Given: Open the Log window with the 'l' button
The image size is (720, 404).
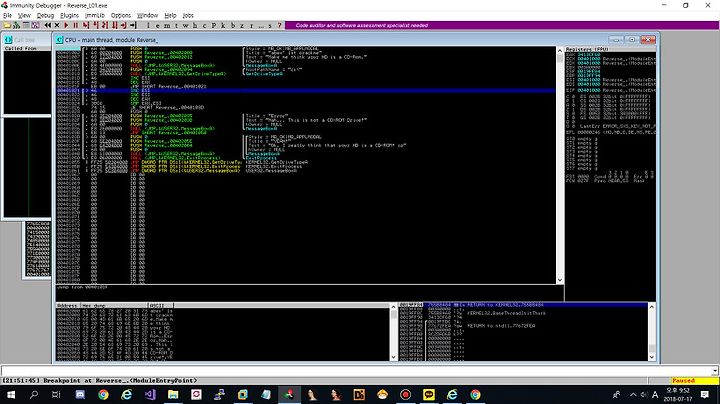Looking at the screenshot, I should pos(148,25).
